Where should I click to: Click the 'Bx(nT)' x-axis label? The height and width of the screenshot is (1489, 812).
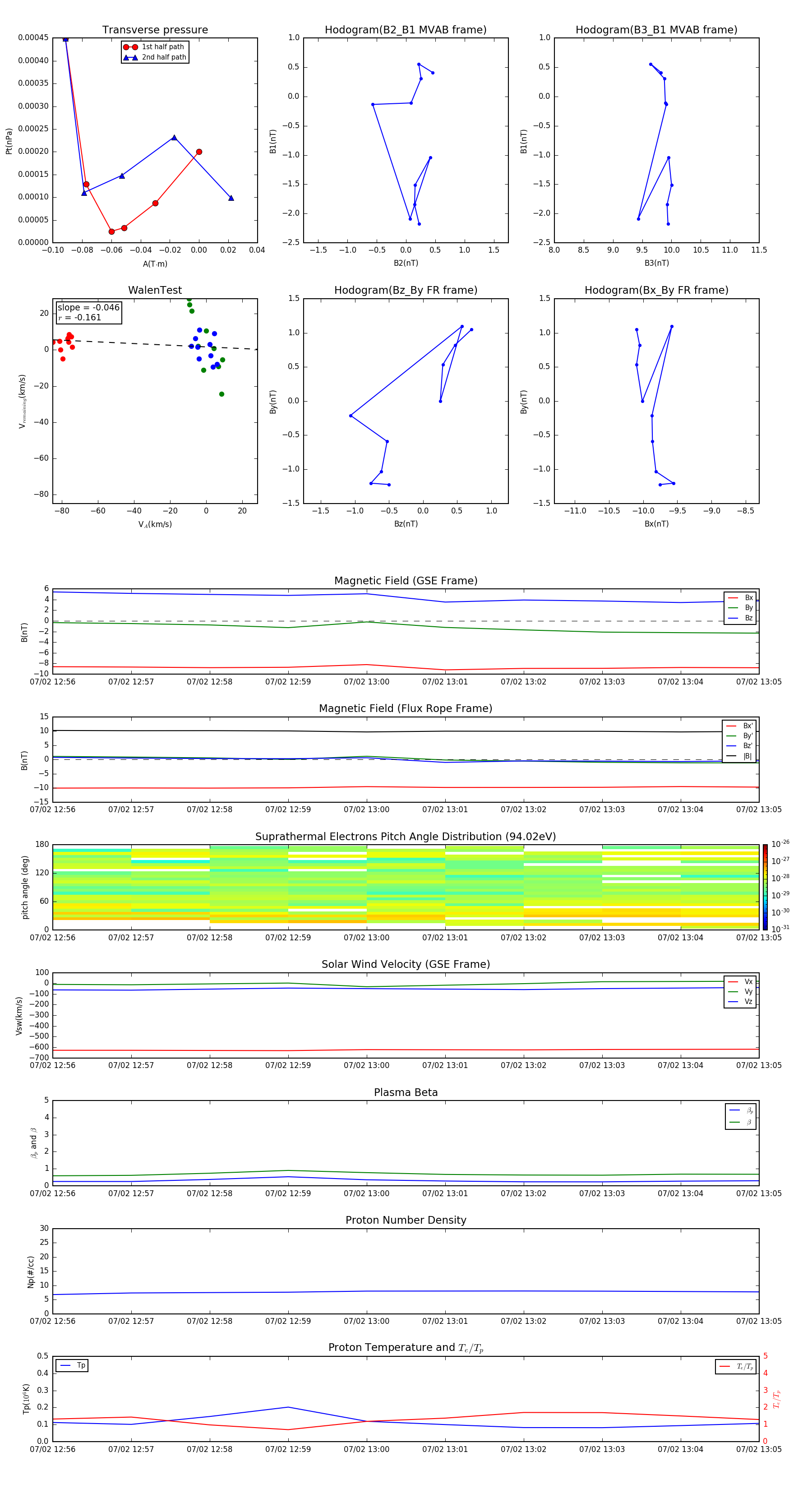coord(656,524)
